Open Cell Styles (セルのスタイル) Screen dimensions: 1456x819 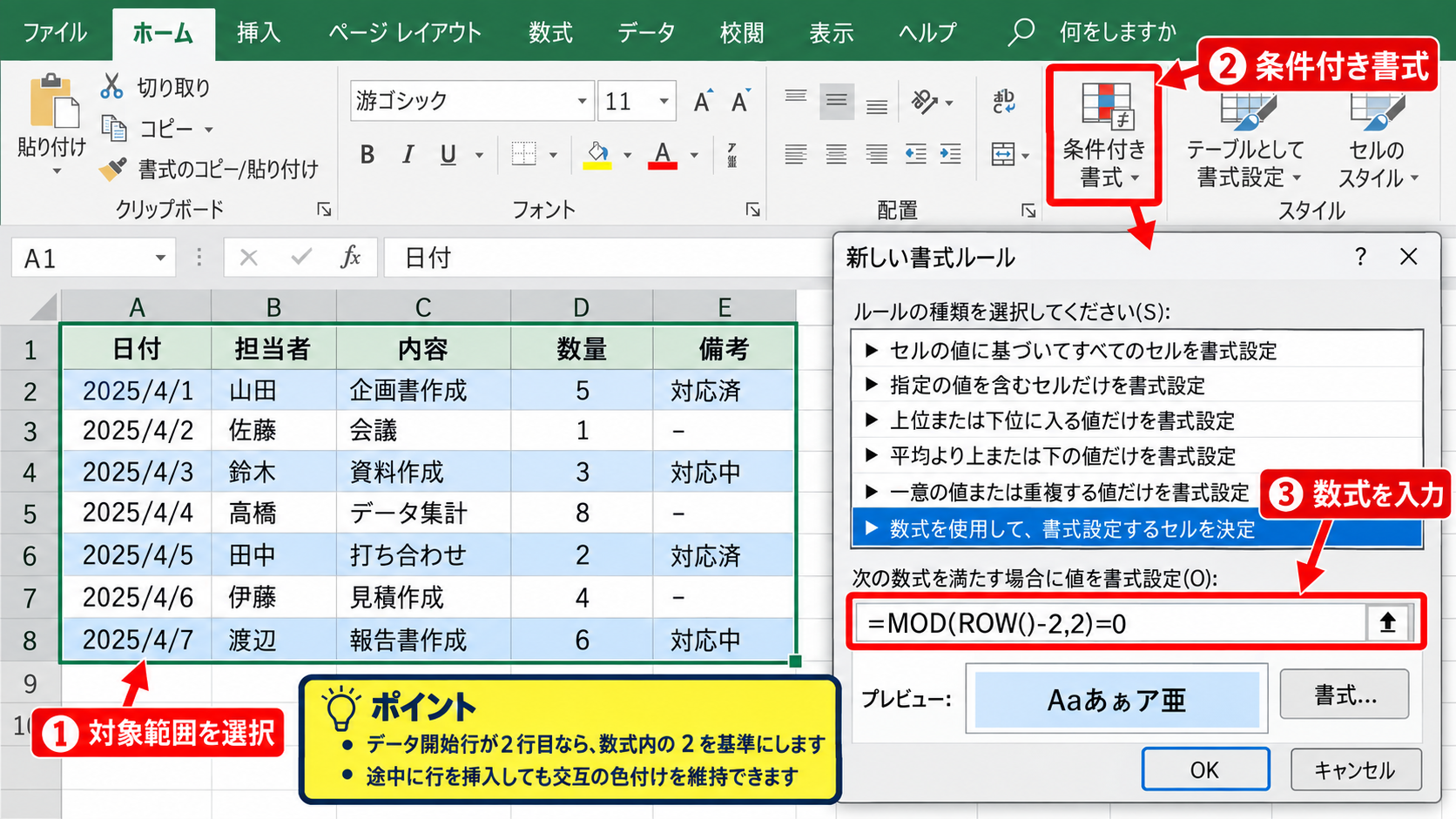tap(1377, 139)
